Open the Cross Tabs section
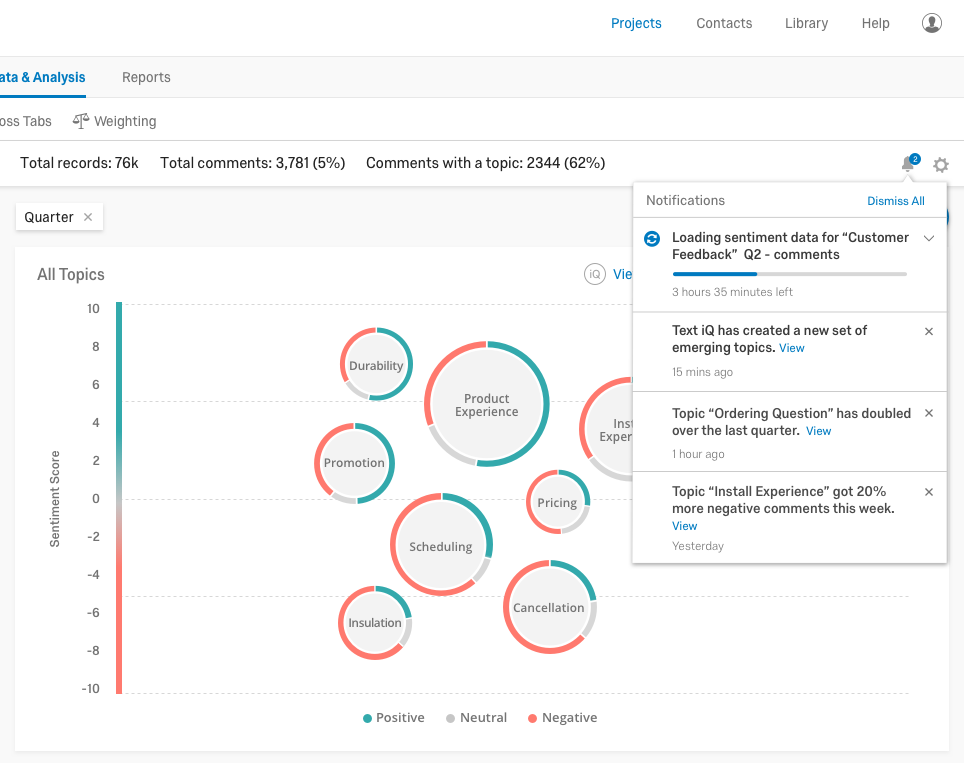Screen dimensions: 964x763 [x=25, y=121]
